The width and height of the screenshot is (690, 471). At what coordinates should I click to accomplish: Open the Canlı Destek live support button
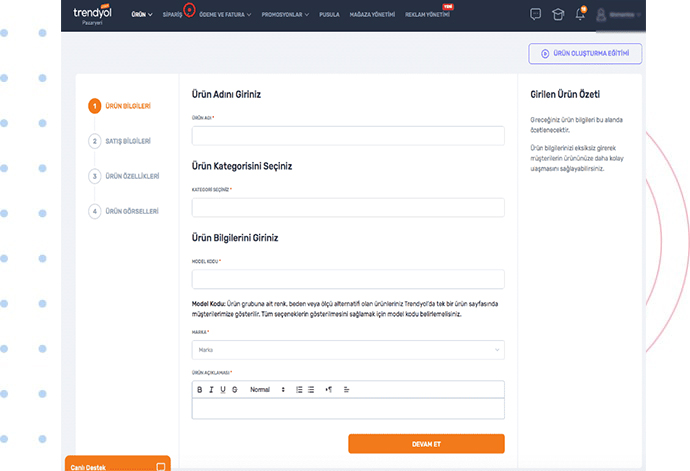[x=117, y=464]
